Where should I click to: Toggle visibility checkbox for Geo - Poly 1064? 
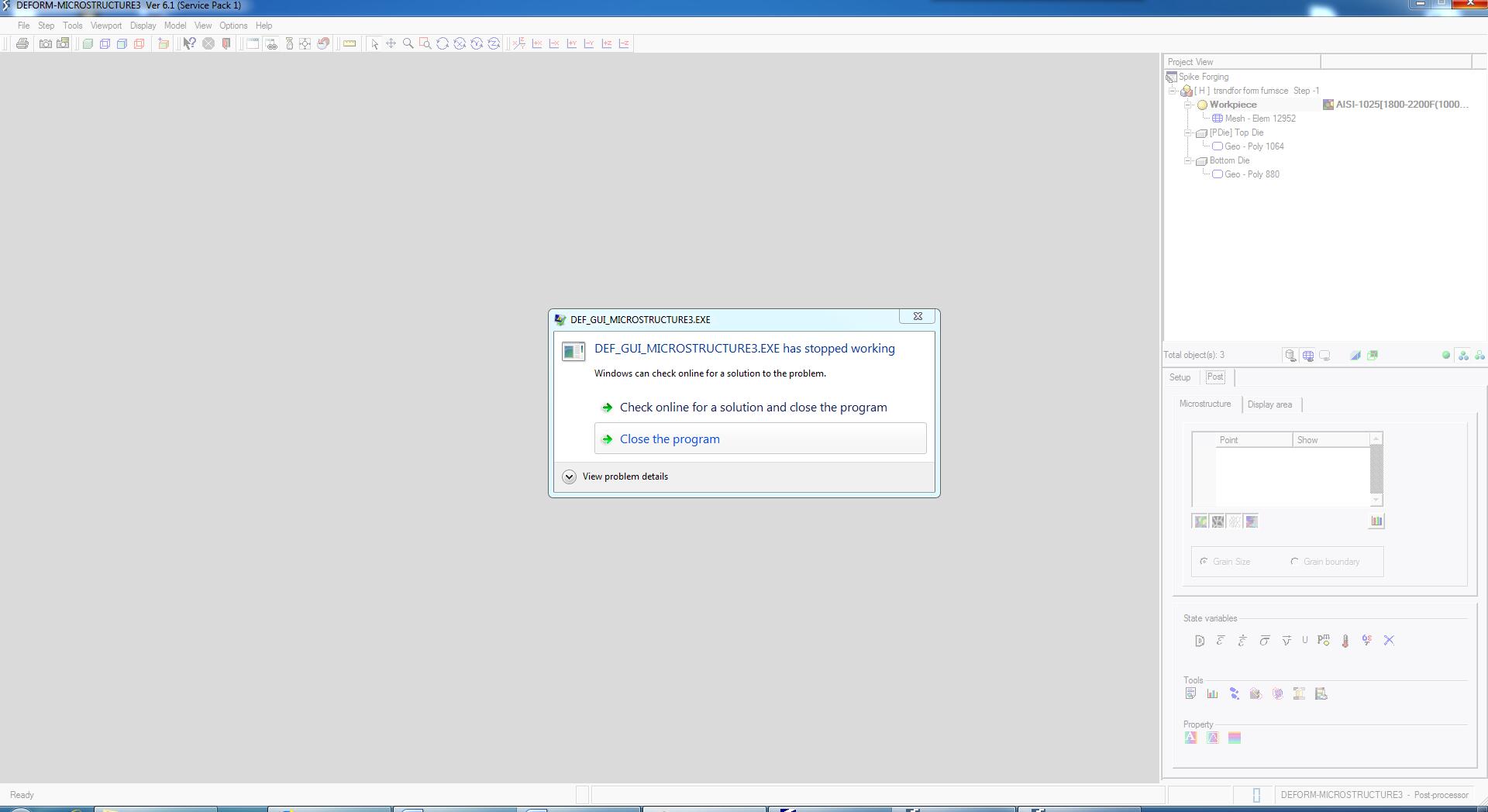[x=1218, y=146]
